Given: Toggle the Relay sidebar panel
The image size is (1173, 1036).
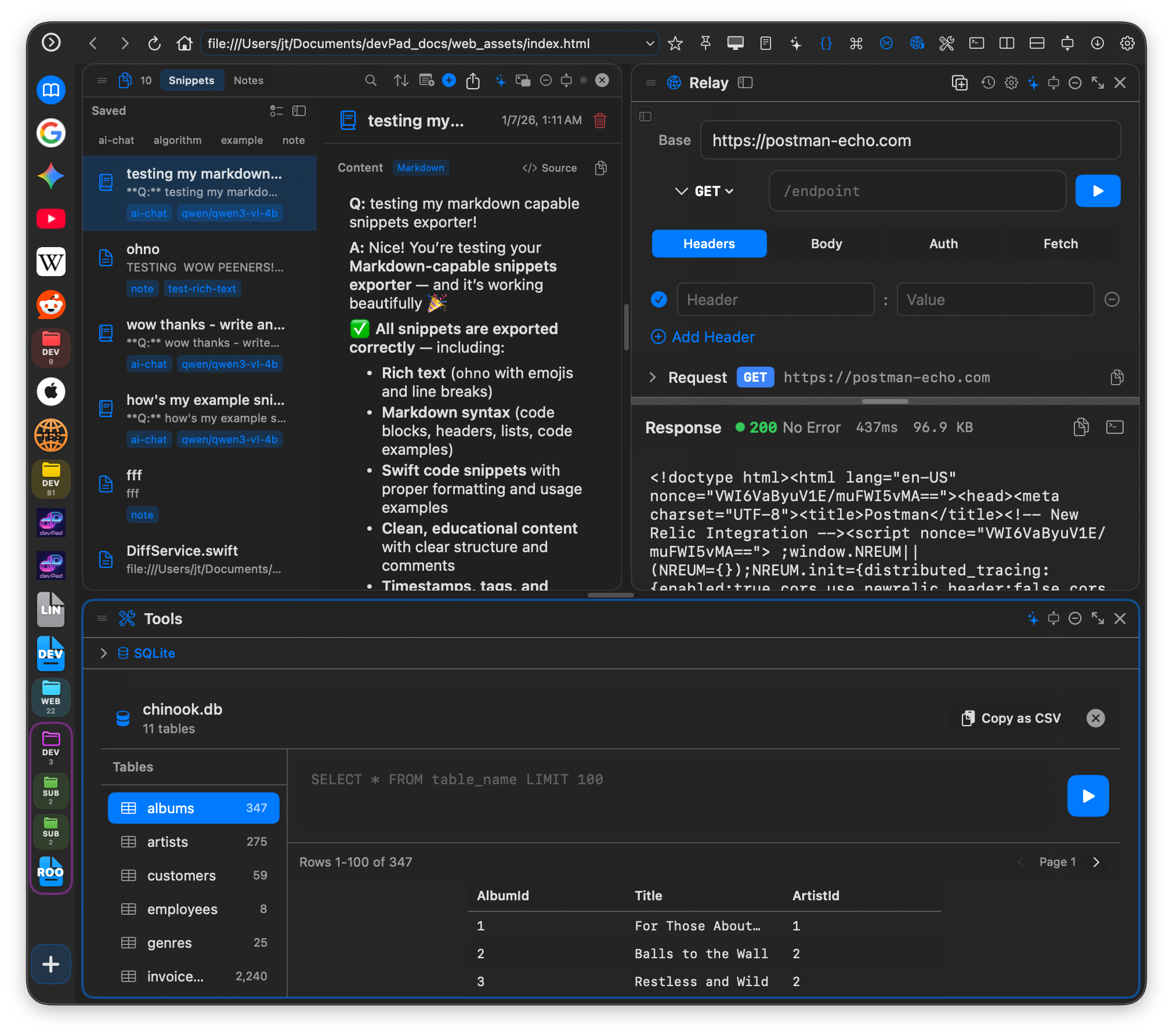Looking at the screenshot, I should pos(745,83).
